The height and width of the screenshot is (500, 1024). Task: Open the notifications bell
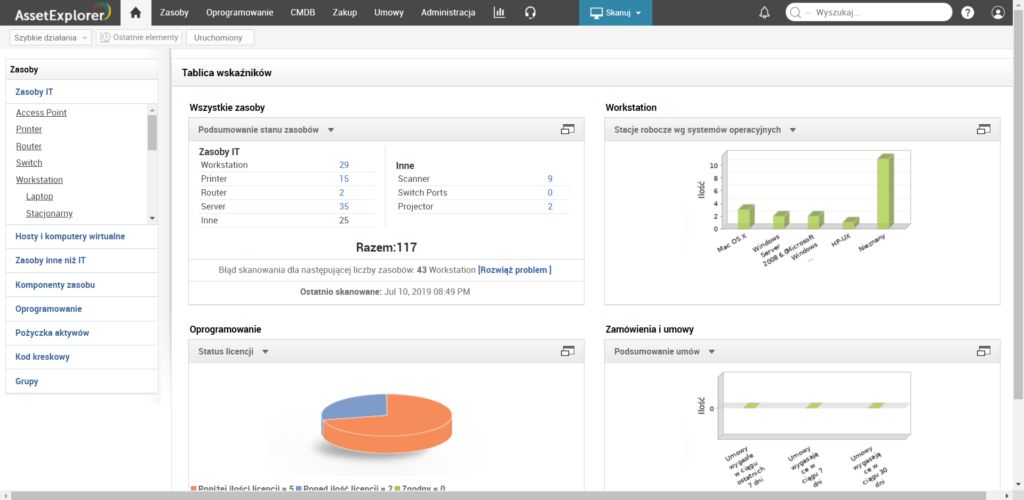pyautogui.click(x=765, y=13)
